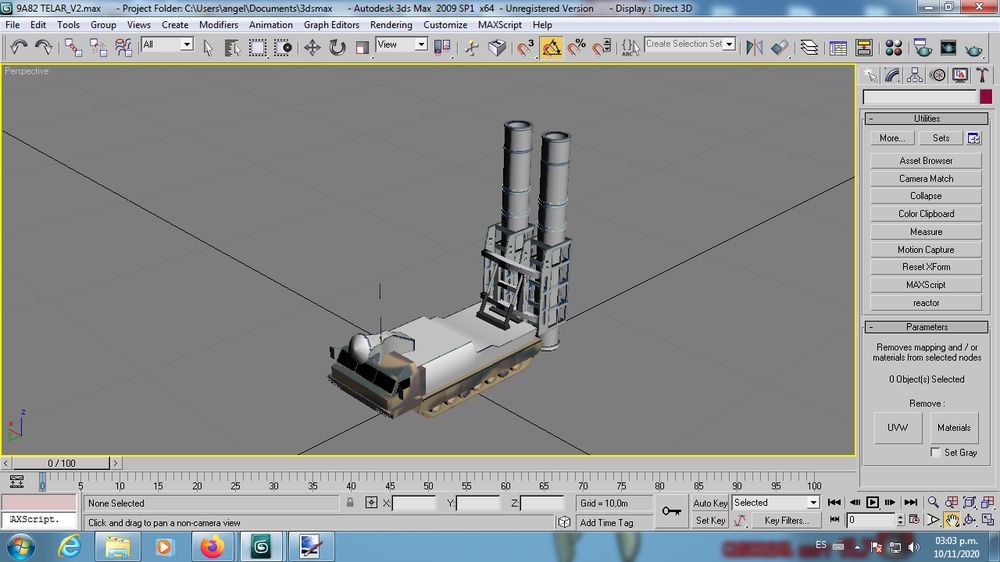The image size is (1000, 562).
Task: Toggle Key Mode next to frame field
Action: [834, 520]
